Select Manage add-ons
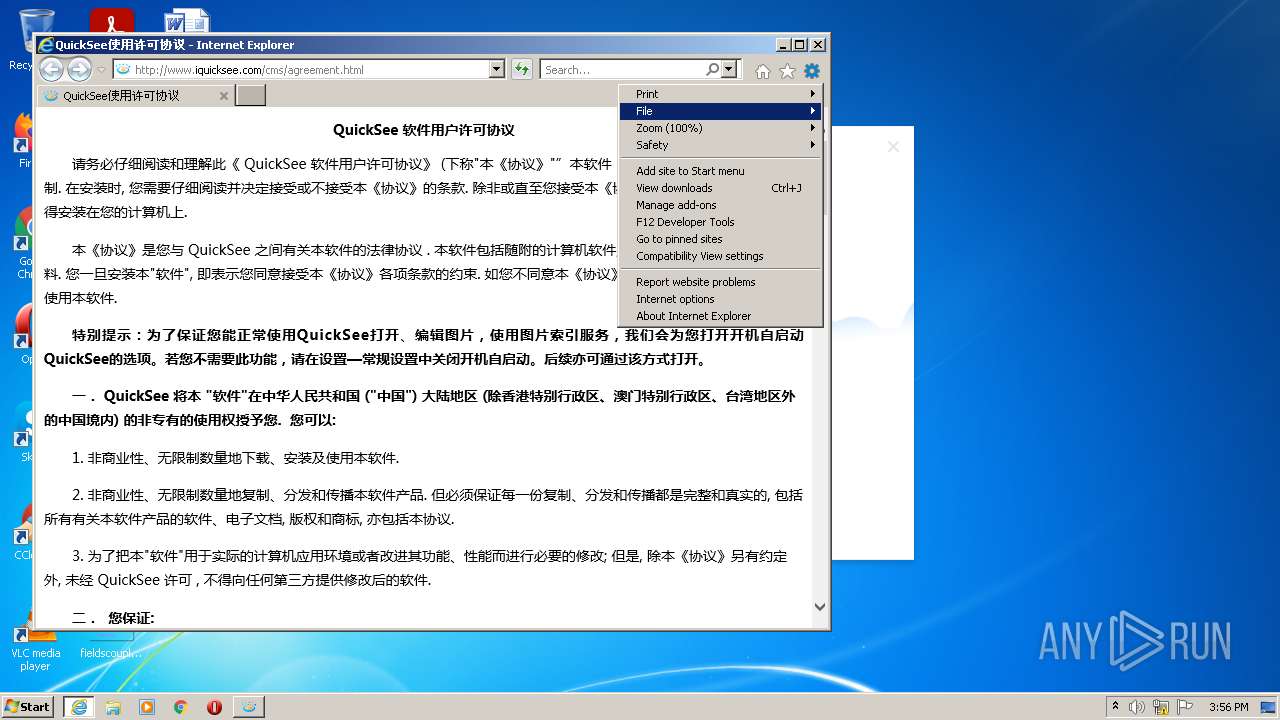1280x720 pixels. [721, 205]
